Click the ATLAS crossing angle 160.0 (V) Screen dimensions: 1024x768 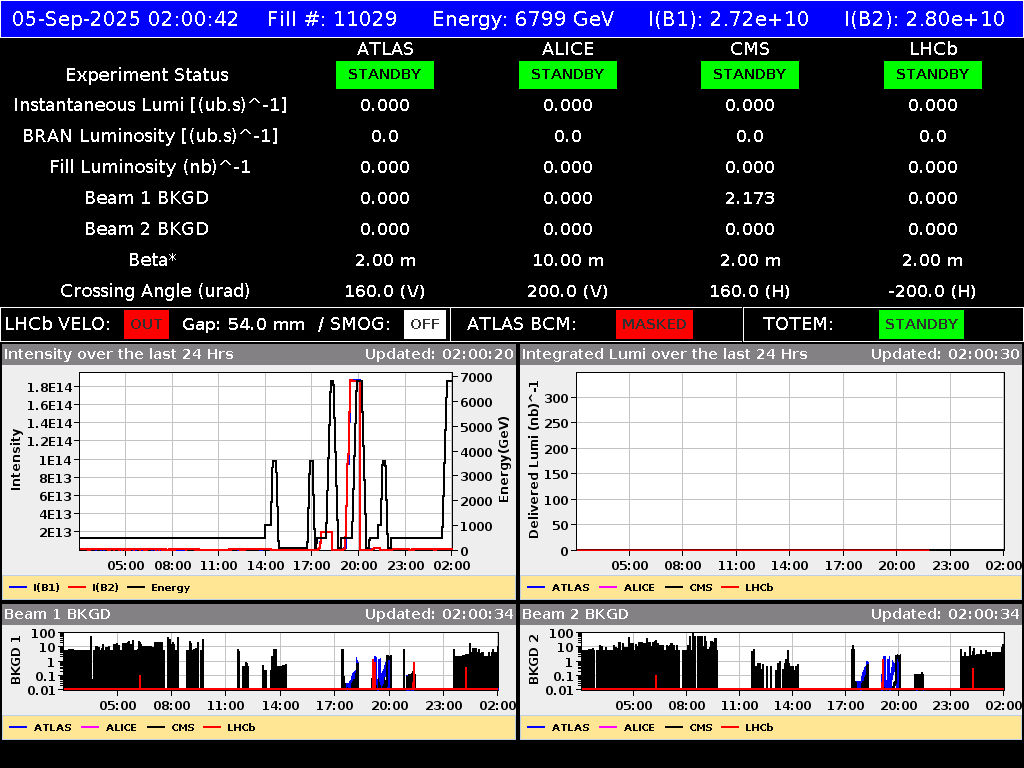tap(385, 291)
